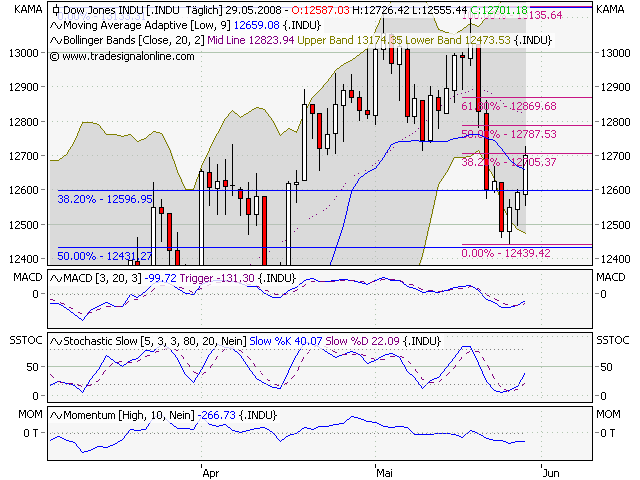Select the Bollinger Bands [Close, 20, 2] label
Viewport: 640px width, 480px height.
pos(134,40)
